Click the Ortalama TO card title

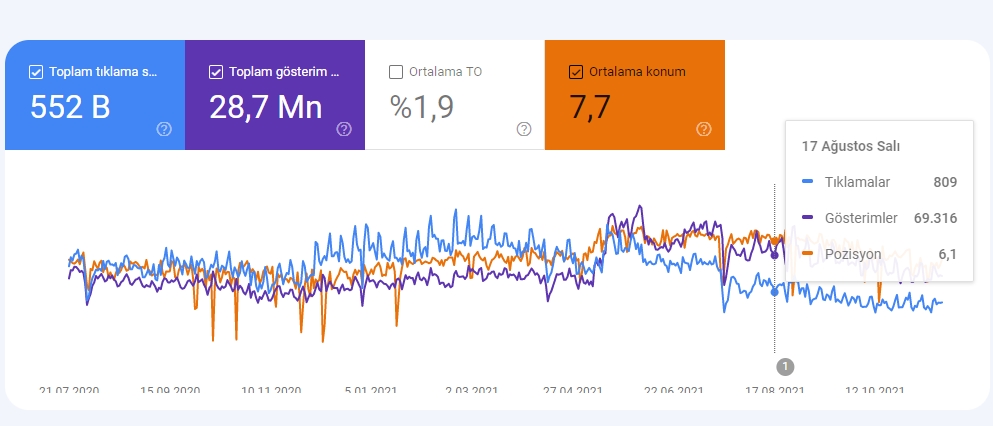445,72
